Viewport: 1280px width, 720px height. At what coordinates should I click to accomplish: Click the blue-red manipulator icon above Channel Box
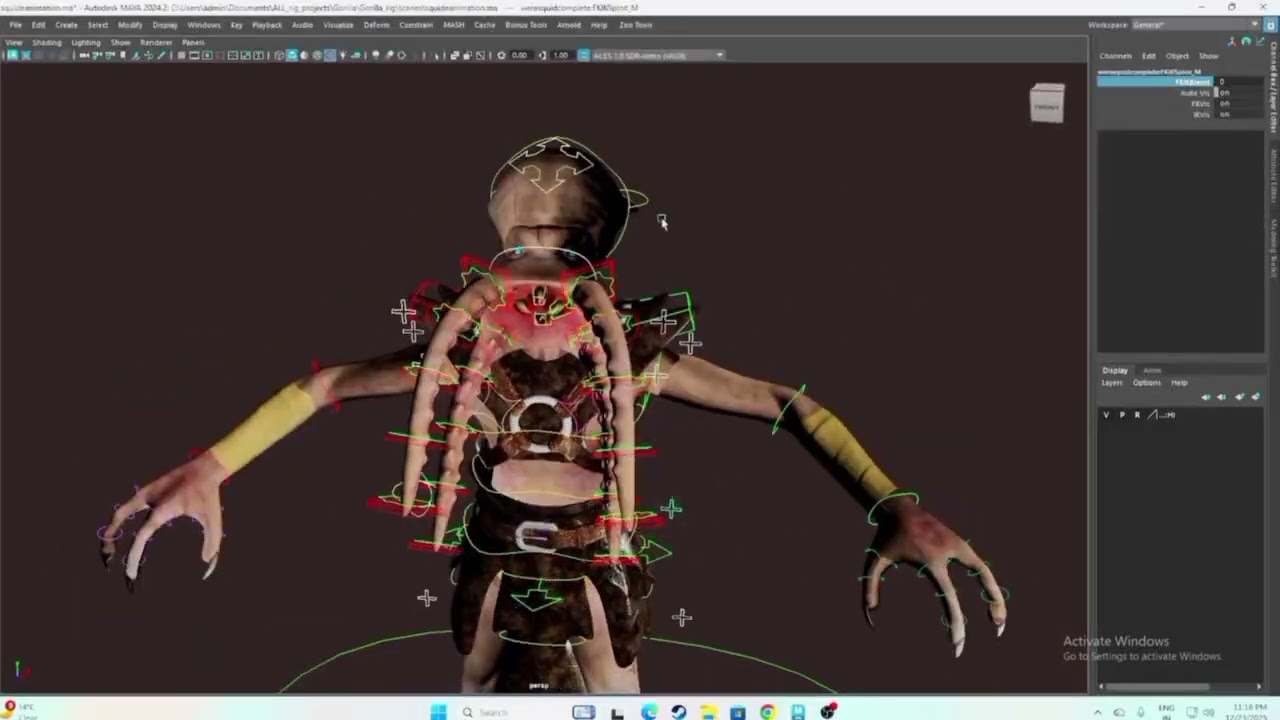click(x=1232, y=42)
